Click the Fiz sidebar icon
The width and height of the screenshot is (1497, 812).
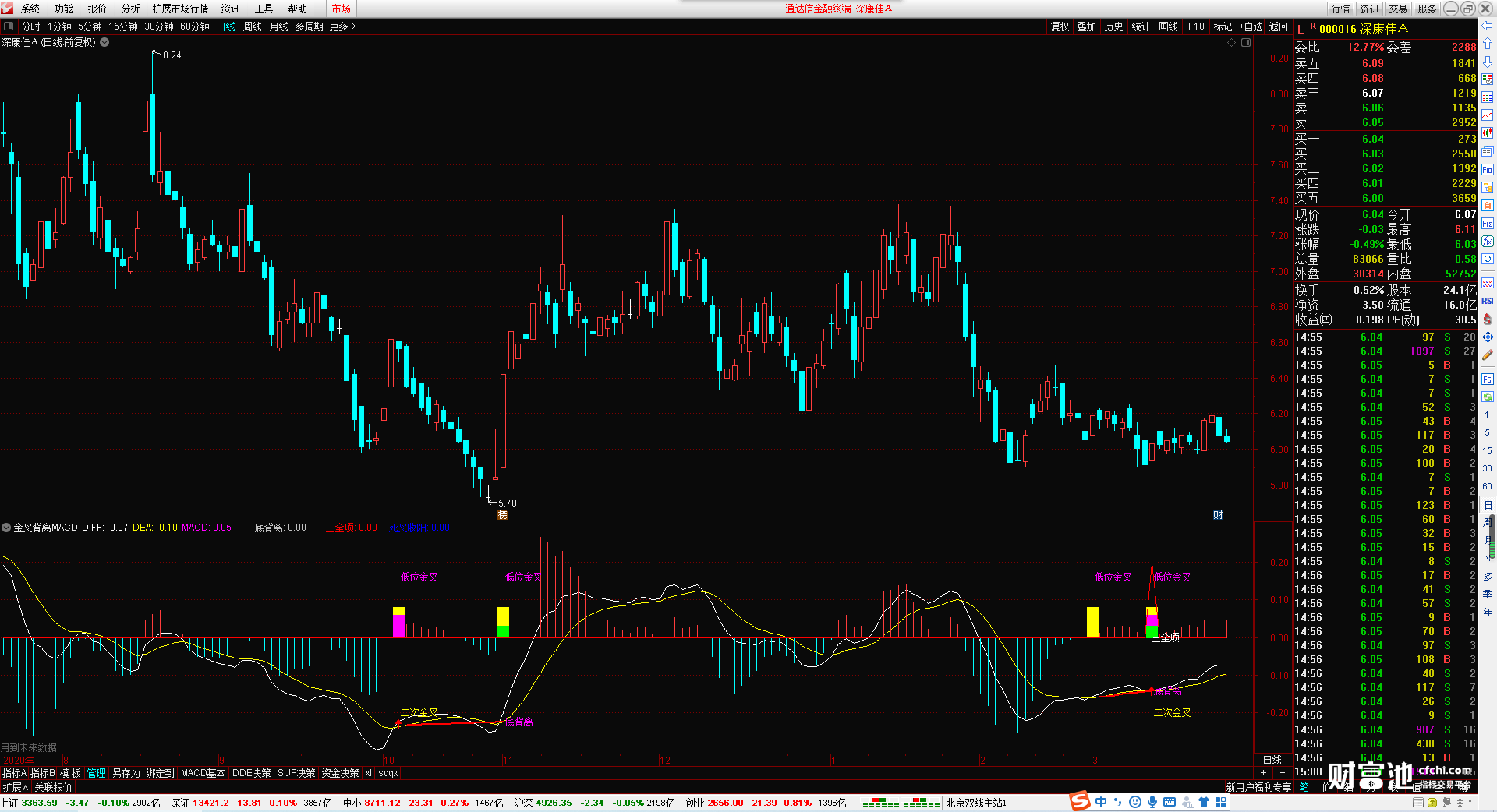click(x=1488, y=224)
